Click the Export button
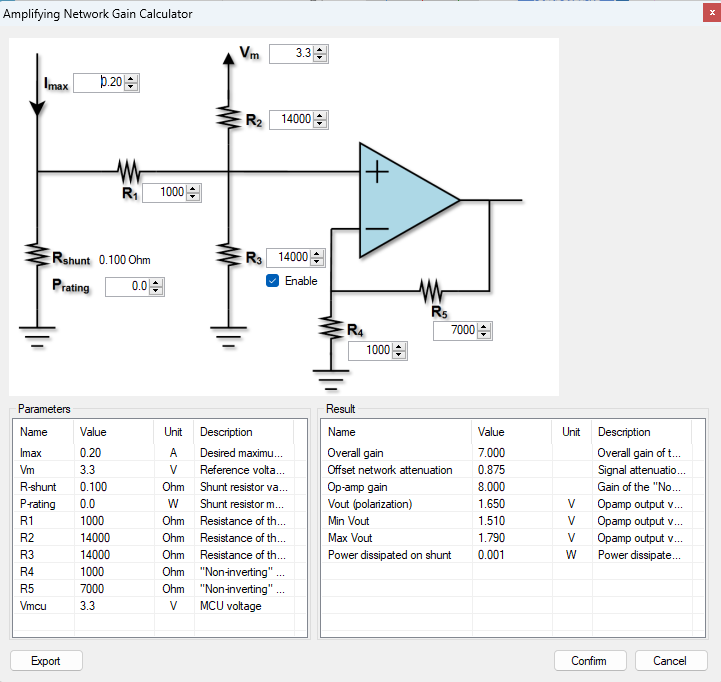 click(46, 661)
